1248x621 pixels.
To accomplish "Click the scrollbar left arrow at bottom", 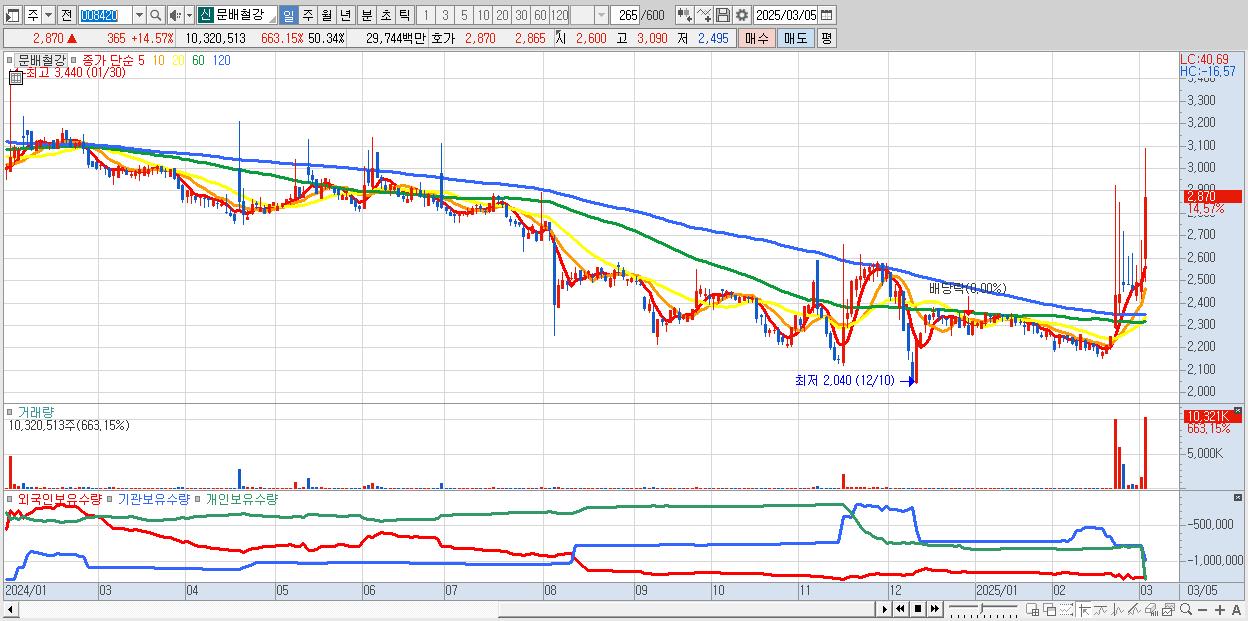I will (9, 610).
